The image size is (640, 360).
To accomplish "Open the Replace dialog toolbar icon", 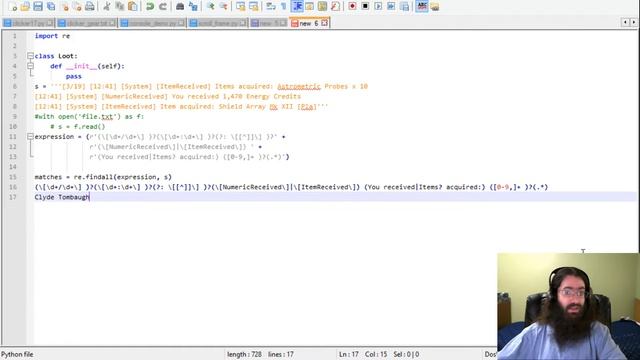I will pyautogui.click(x=193, y=7).
